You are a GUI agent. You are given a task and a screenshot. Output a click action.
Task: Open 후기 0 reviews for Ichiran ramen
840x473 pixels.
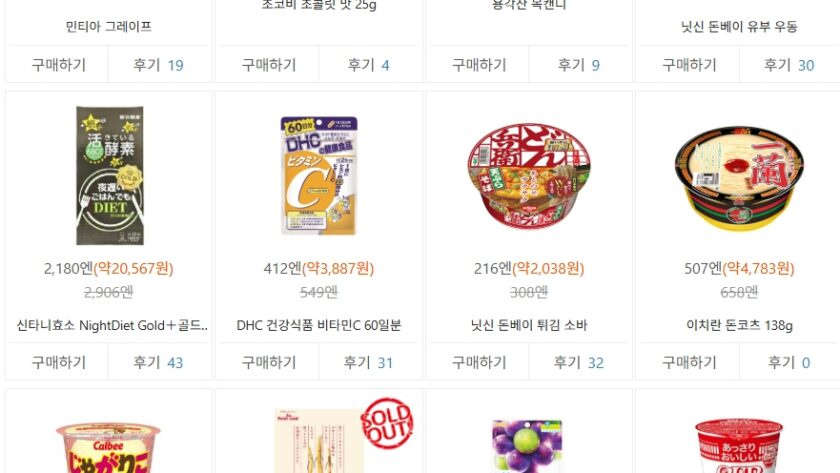point(789,363)
